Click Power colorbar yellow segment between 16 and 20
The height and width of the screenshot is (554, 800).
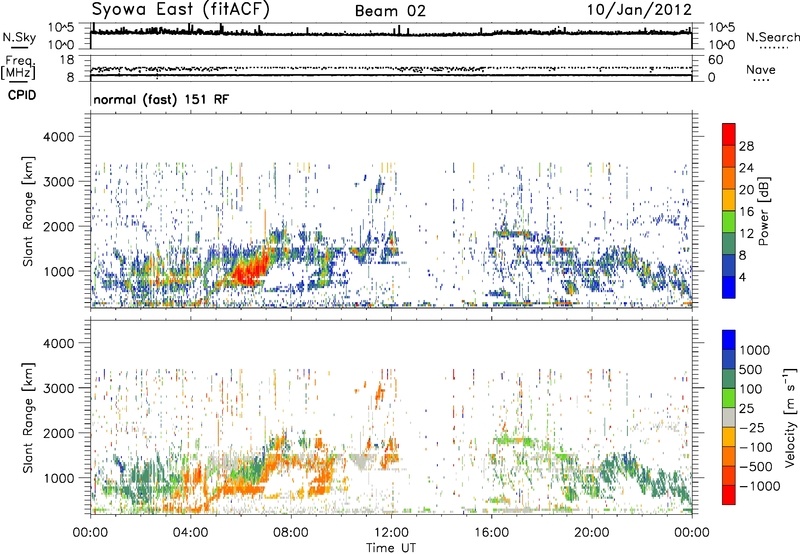point(729,200)
